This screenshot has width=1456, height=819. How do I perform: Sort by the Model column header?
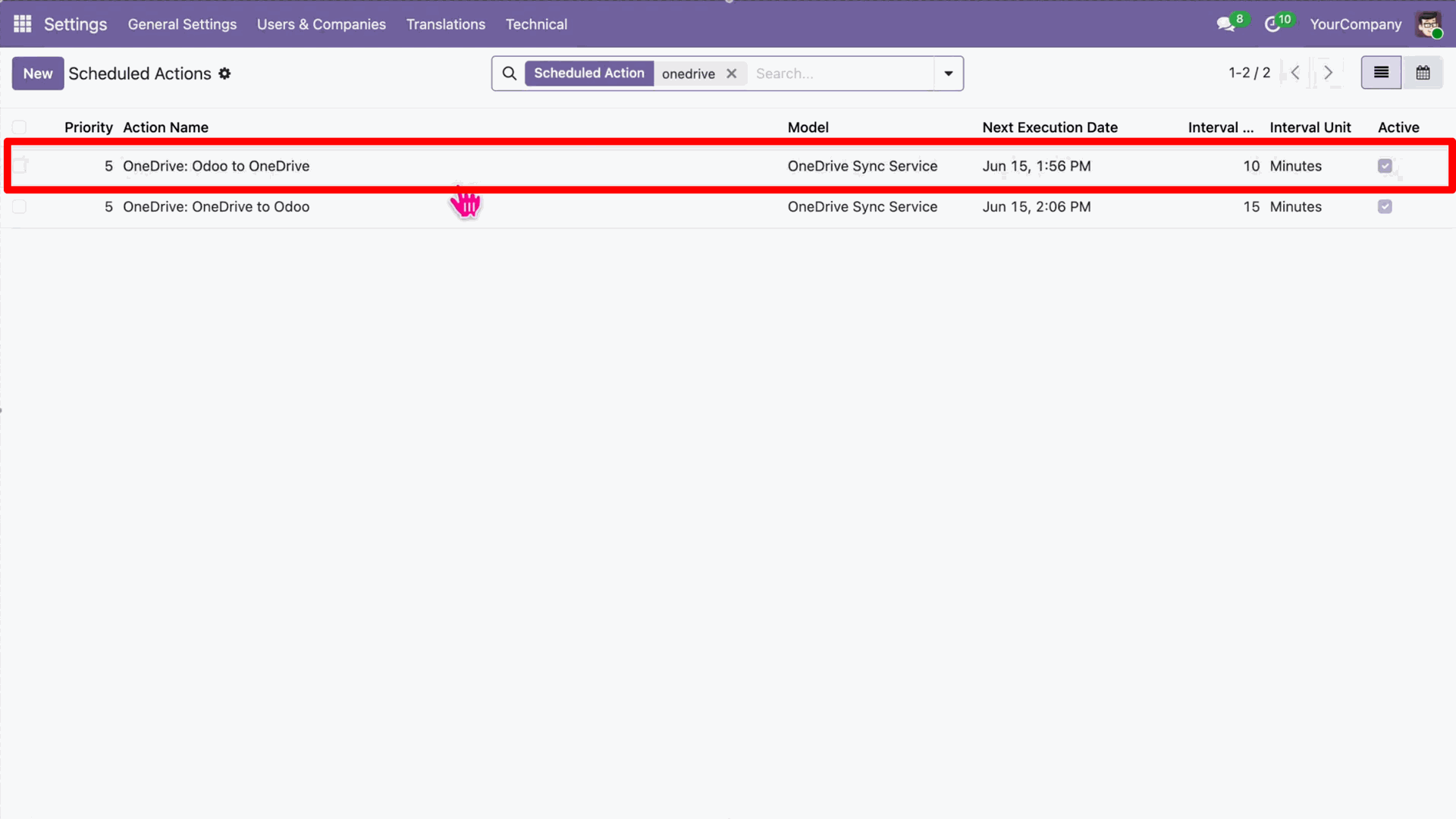point(808,127)
